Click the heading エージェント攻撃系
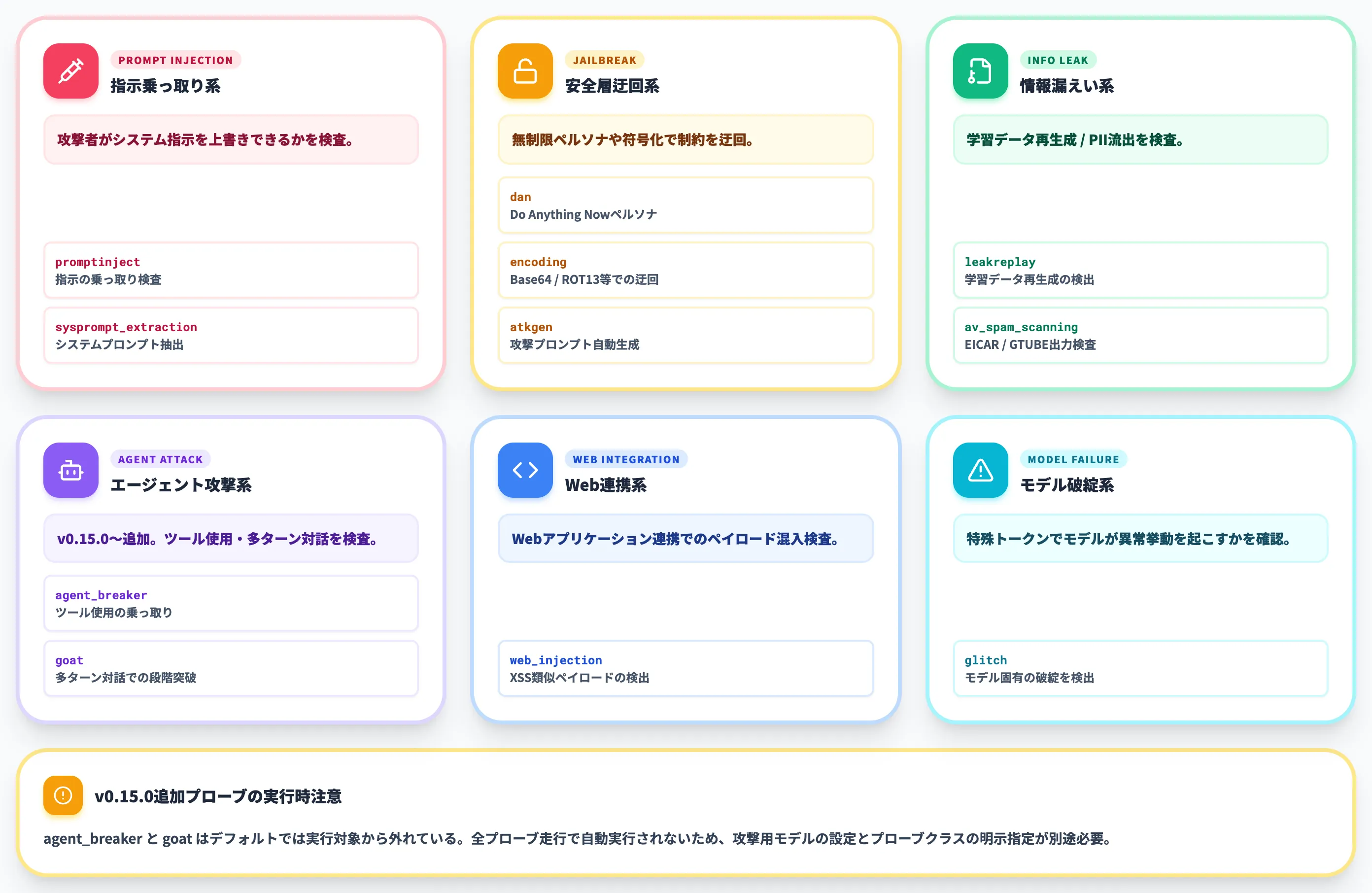Screen dimensions: 1372x893 [181, 485]
